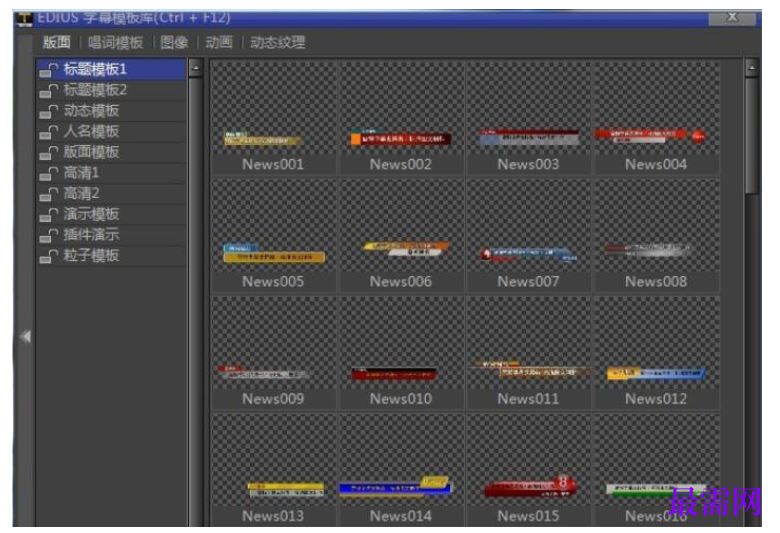Click the icon beside 动态模板

click(48, 111)
